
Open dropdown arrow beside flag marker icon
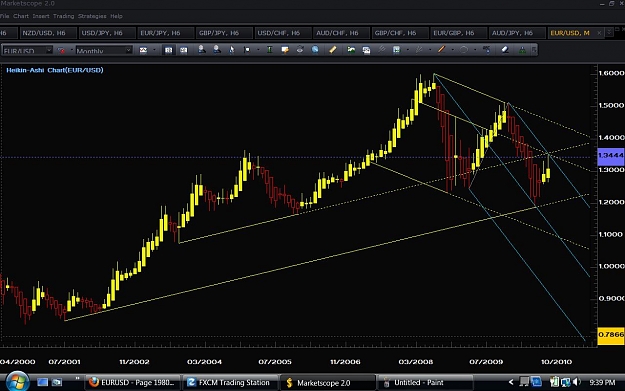[x=258, y=50]
